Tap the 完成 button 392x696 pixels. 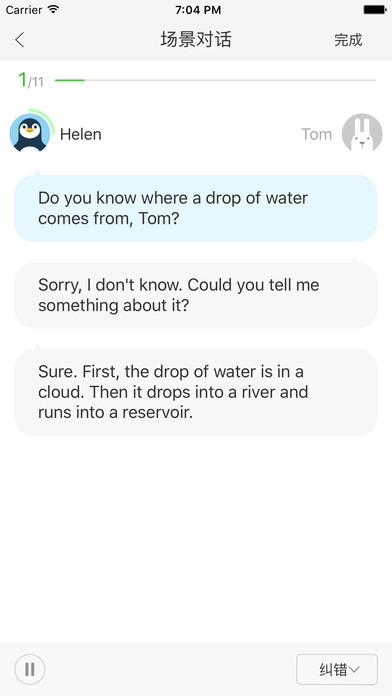(348, 40)
